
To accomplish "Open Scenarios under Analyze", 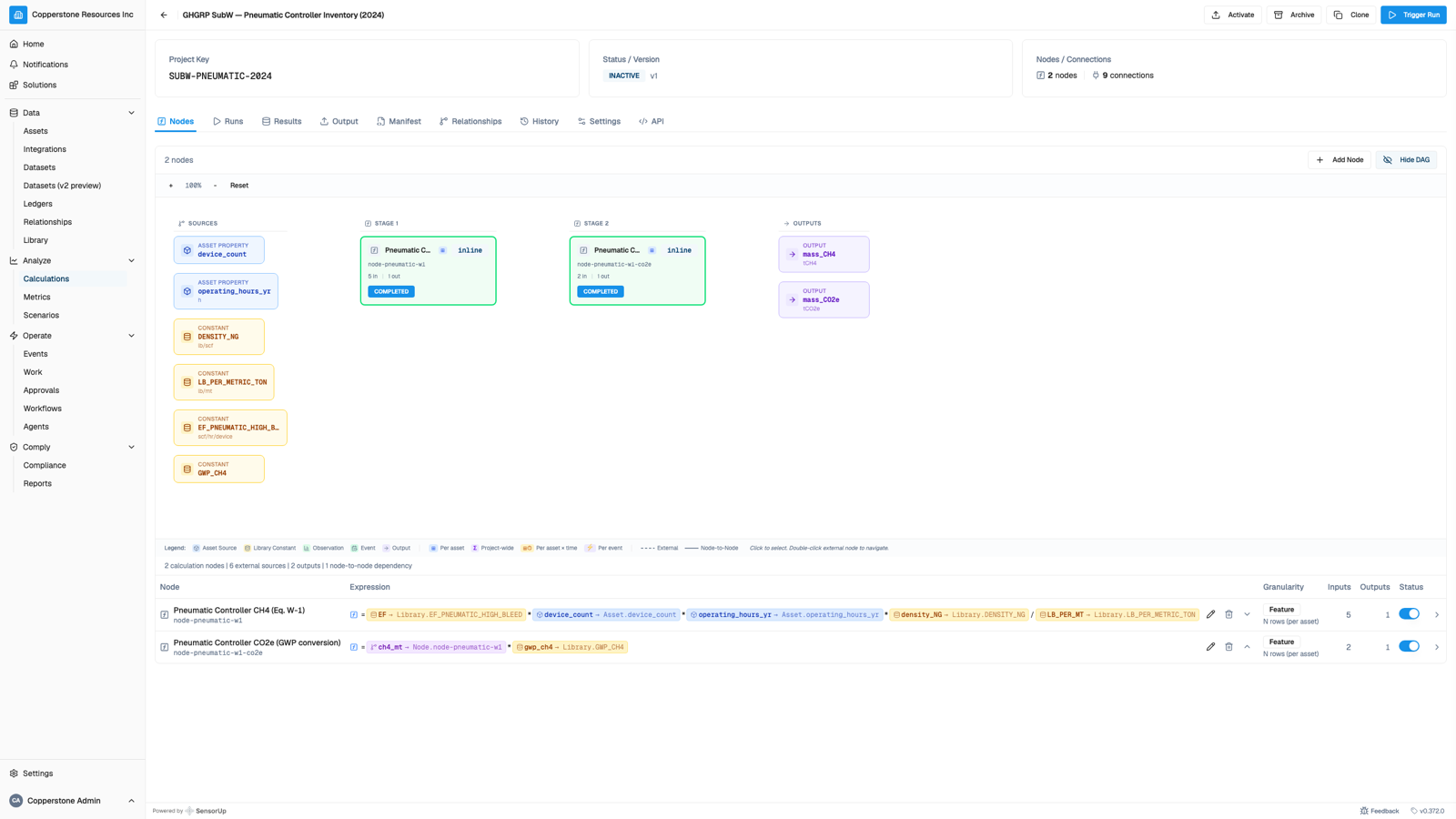I will point(41,315).
